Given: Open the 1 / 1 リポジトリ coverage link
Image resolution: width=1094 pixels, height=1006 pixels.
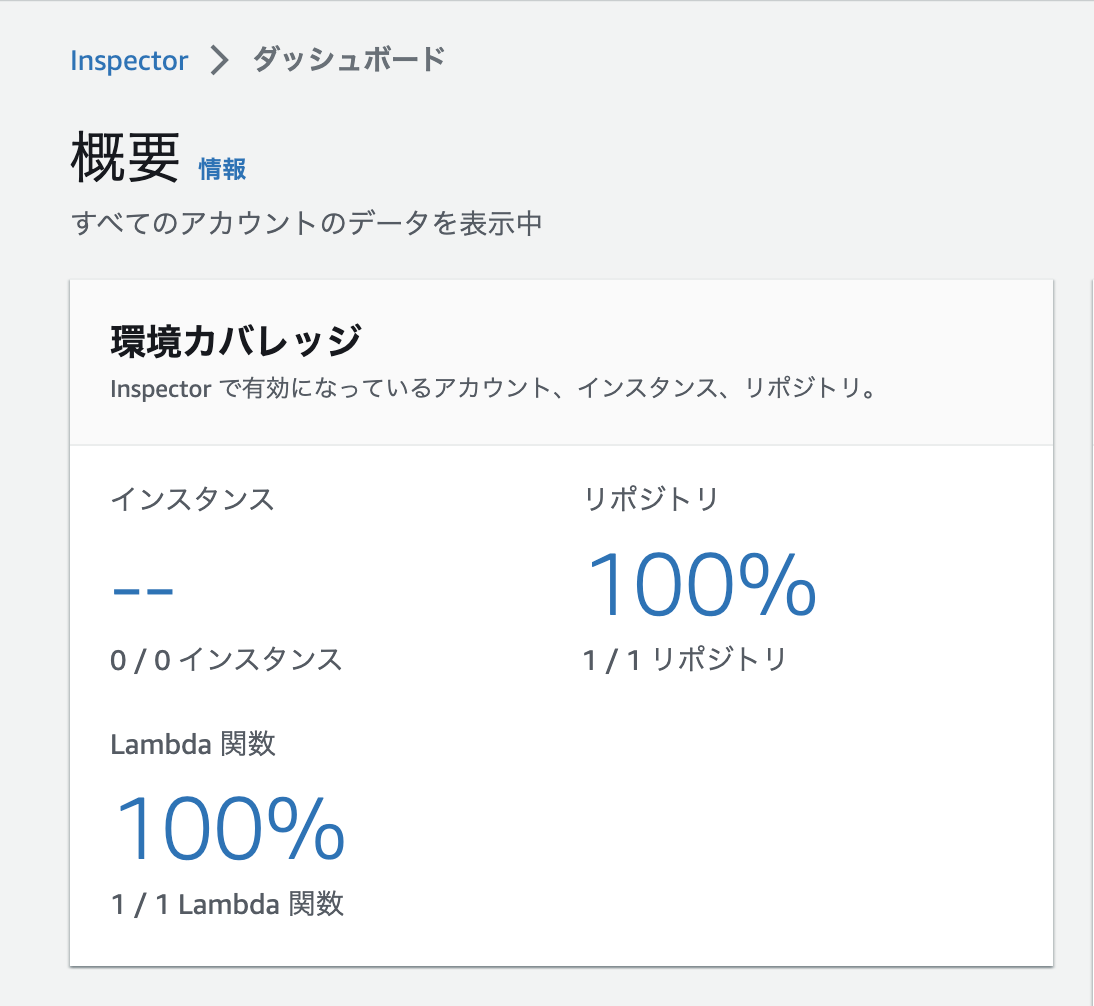Looking at the screenshot, I should tap(684, 658).
